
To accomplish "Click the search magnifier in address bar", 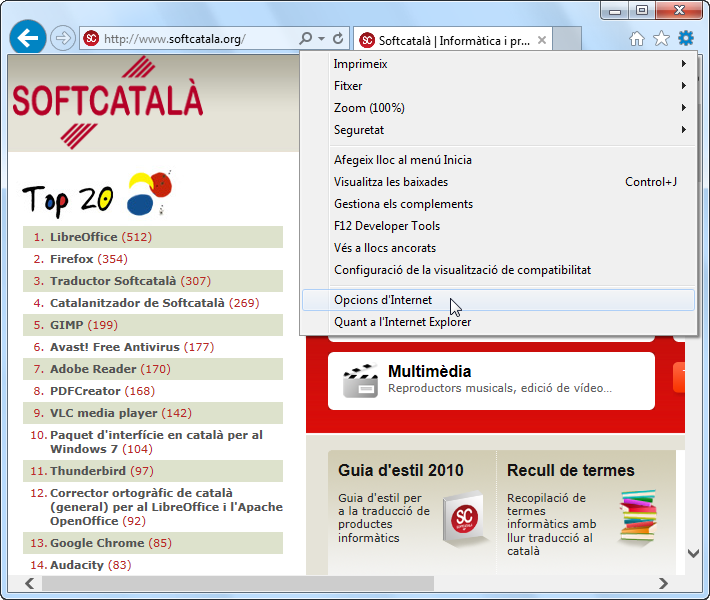I will tap(305, 39).
